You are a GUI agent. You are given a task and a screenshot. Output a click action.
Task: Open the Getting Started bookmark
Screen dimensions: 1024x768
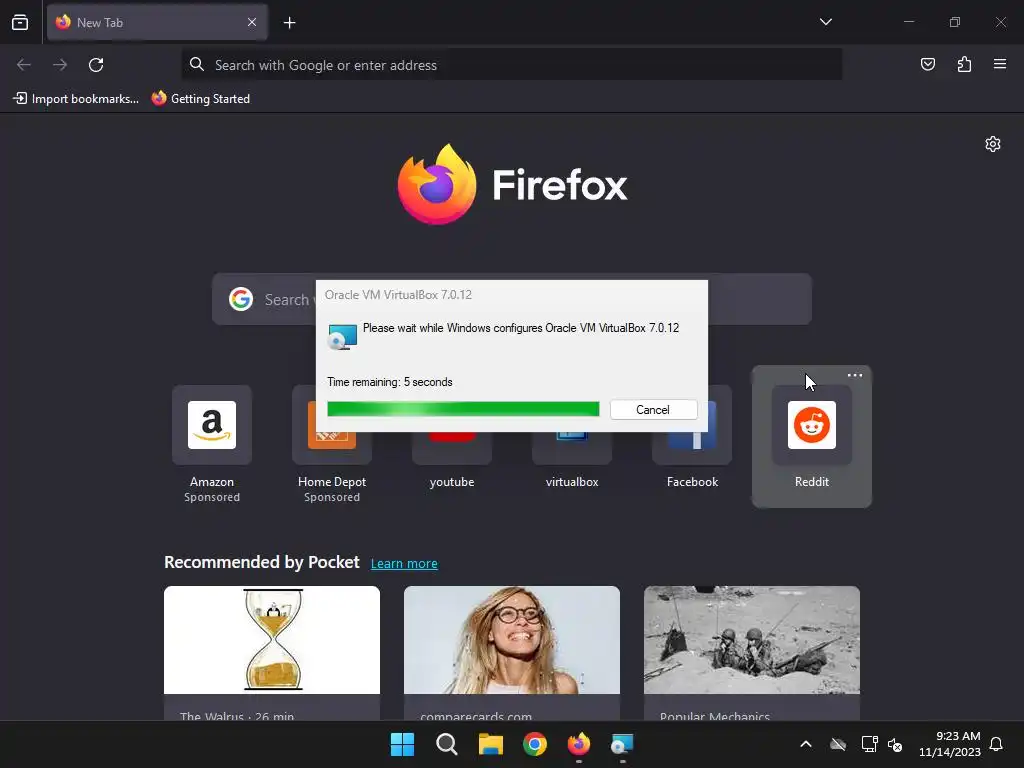(x=201, y=99)
